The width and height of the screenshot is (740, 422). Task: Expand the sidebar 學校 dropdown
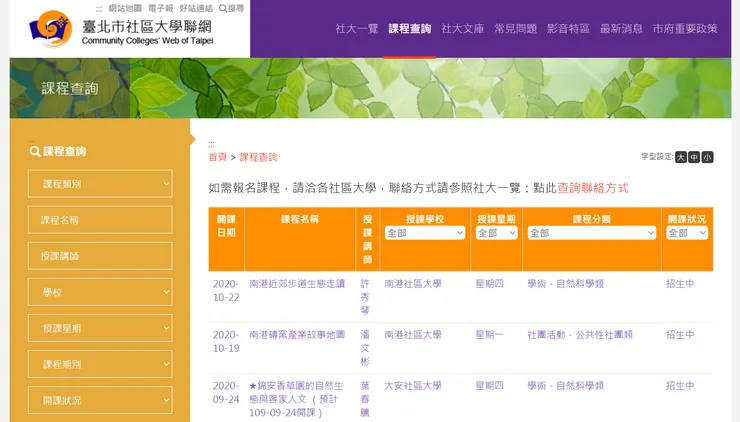pos(100,292)
